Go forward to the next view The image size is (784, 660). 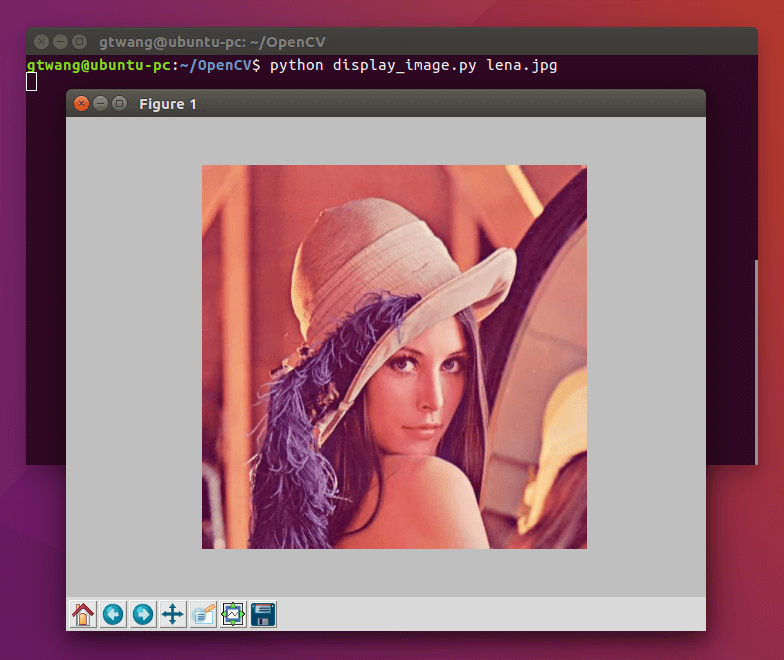(143, 614)
